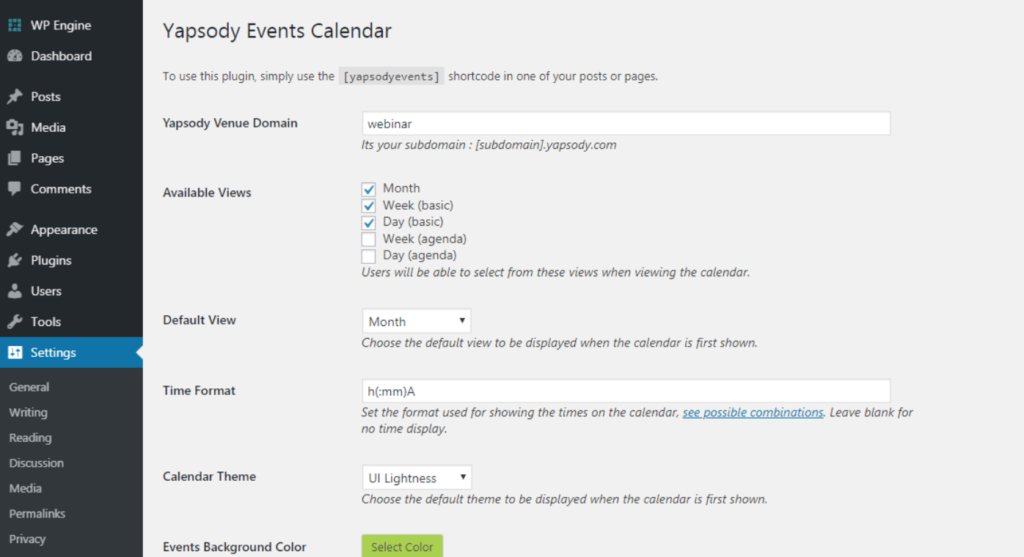Open Dashboard via its gauge icon

(x=15, y=56)
